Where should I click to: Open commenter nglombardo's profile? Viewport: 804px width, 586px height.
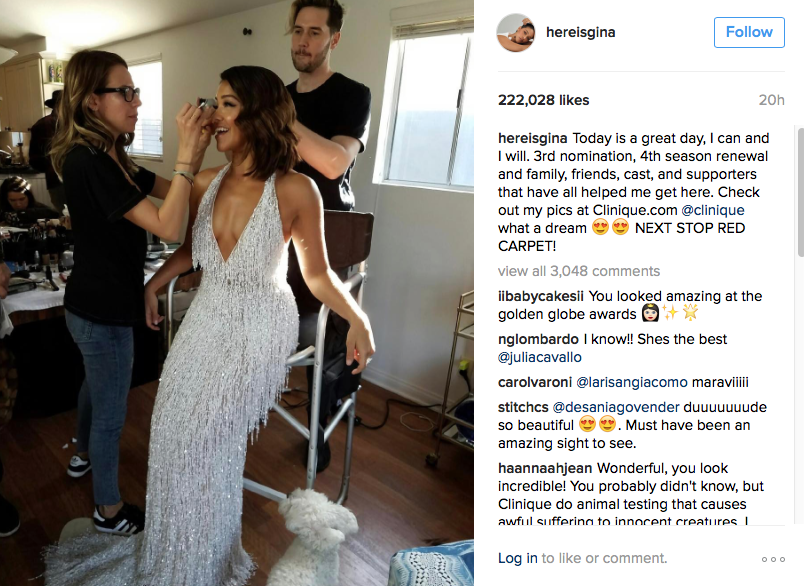538,339
